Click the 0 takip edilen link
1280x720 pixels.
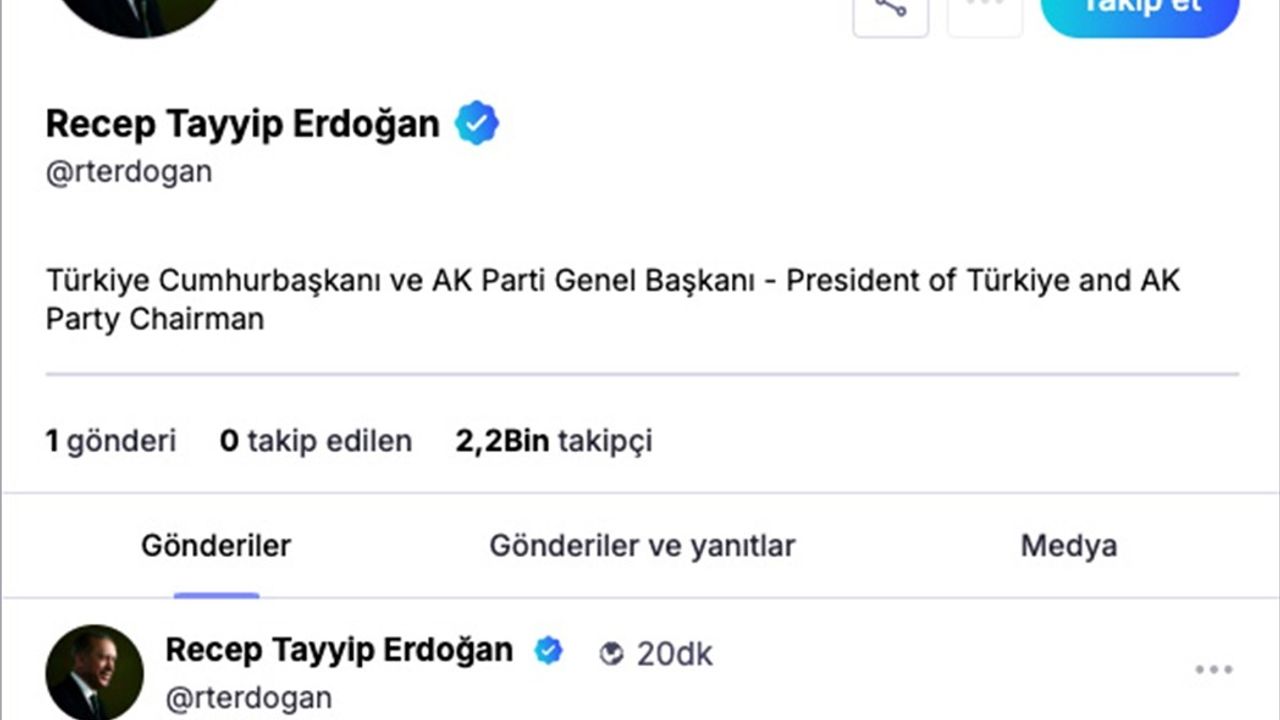pyautogui.click(x=316, y=440)
